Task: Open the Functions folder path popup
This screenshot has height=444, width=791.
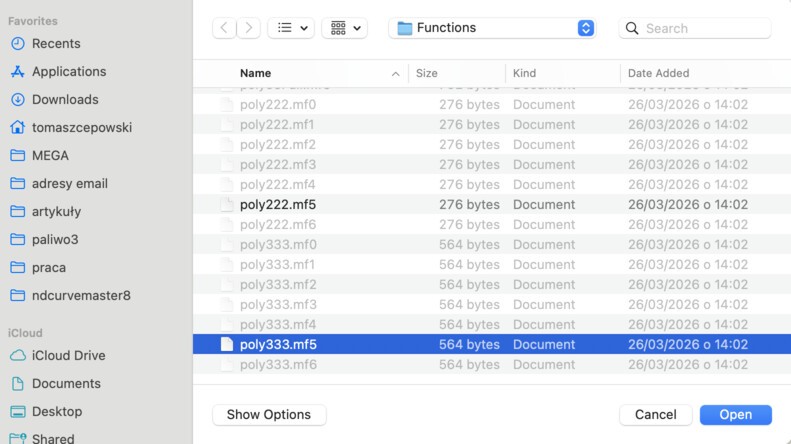Action: tap(492, 28)
